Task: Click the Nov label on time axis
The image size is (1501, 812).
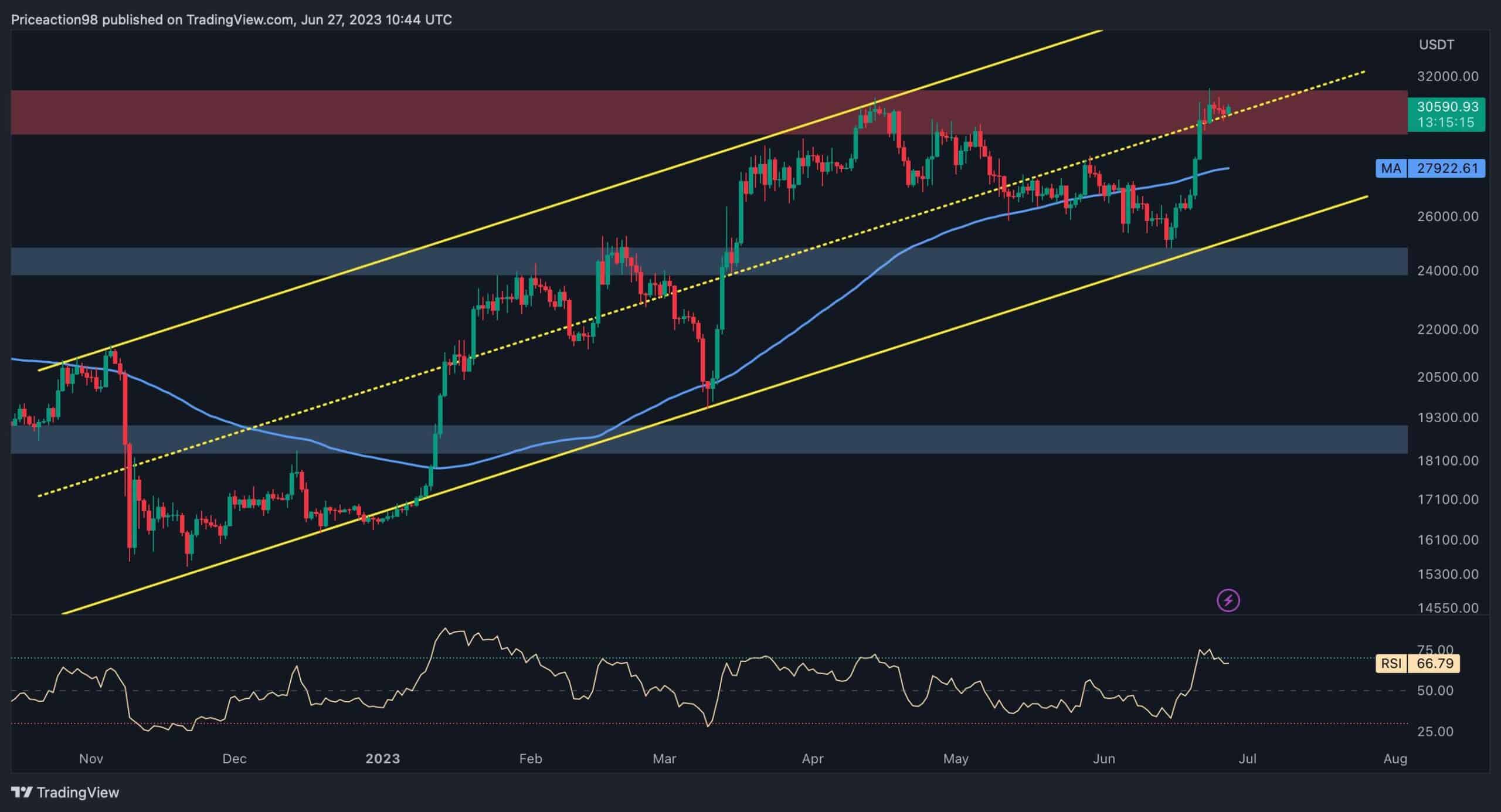Action: tap(91, 759)
